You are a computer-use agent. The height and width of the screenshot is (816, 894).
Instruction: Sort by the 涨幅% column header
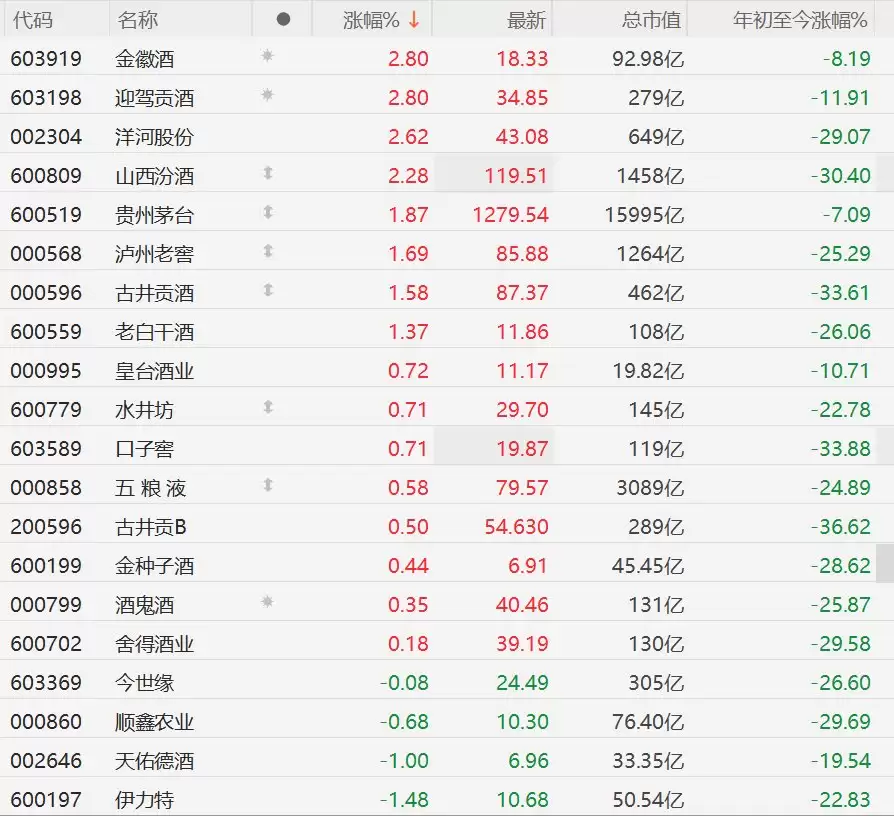372,20
